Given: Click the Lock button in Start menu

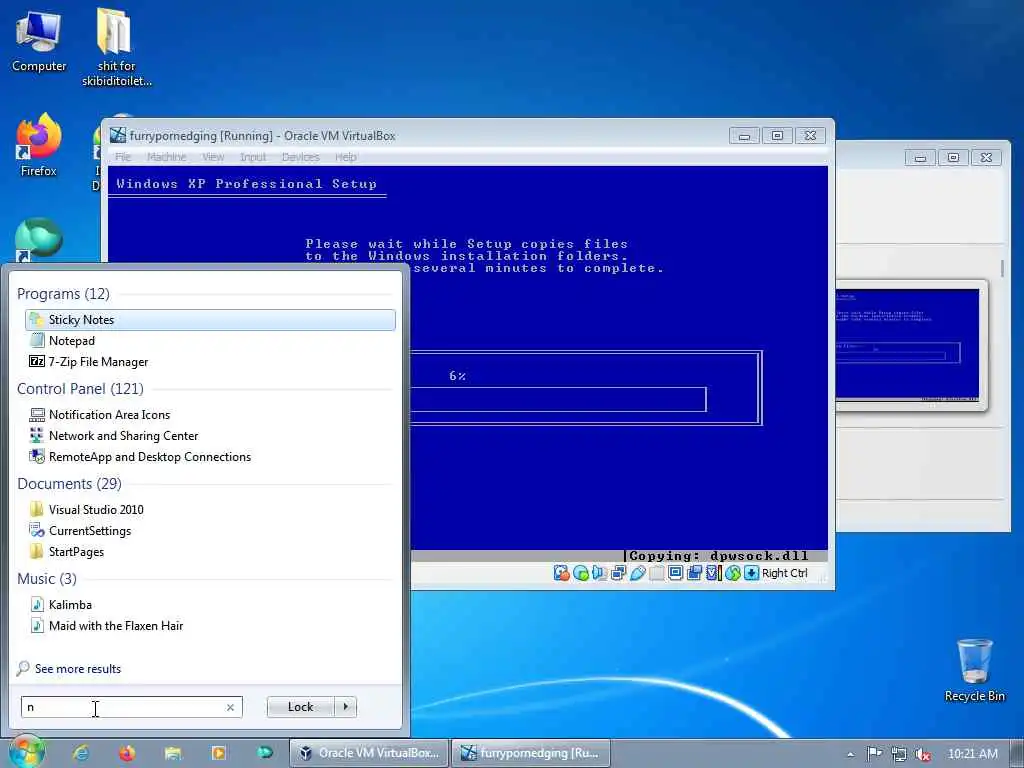Looking at the screenshot, I should pyautogui.click(x=300, y=707).
